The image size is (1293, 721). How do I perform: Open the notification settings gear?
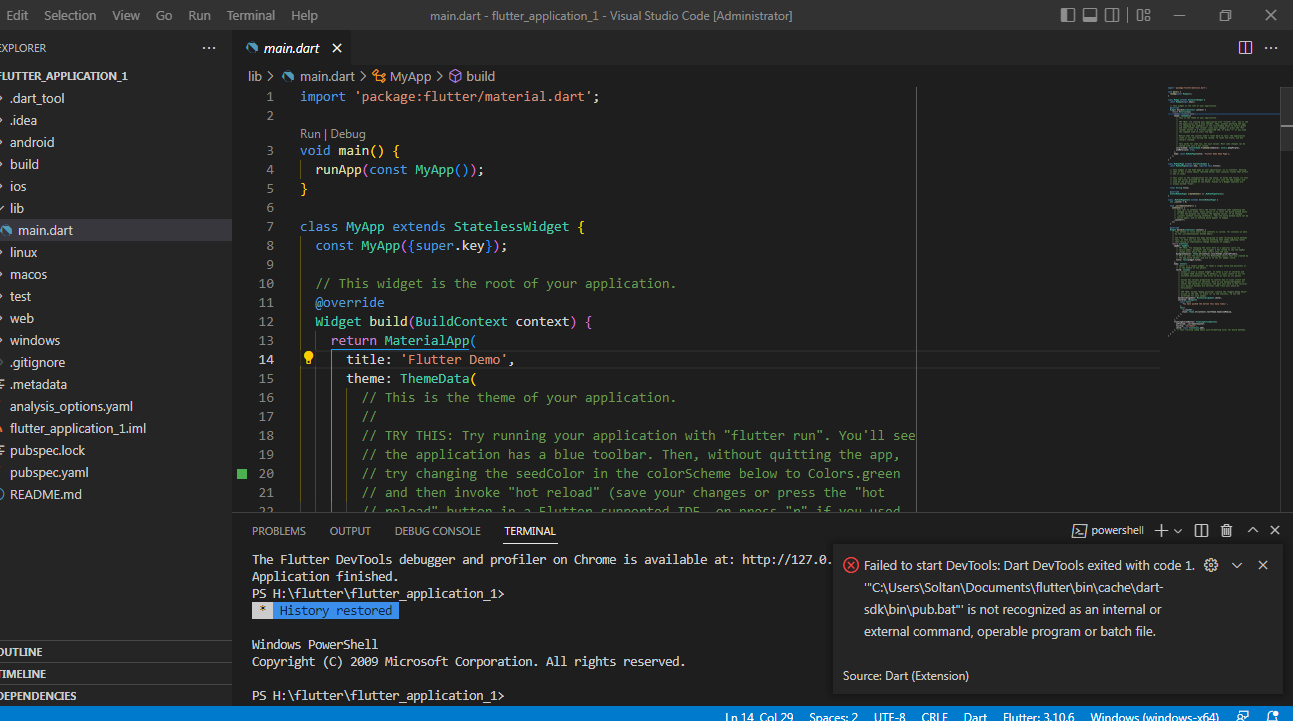point(1211,565)
